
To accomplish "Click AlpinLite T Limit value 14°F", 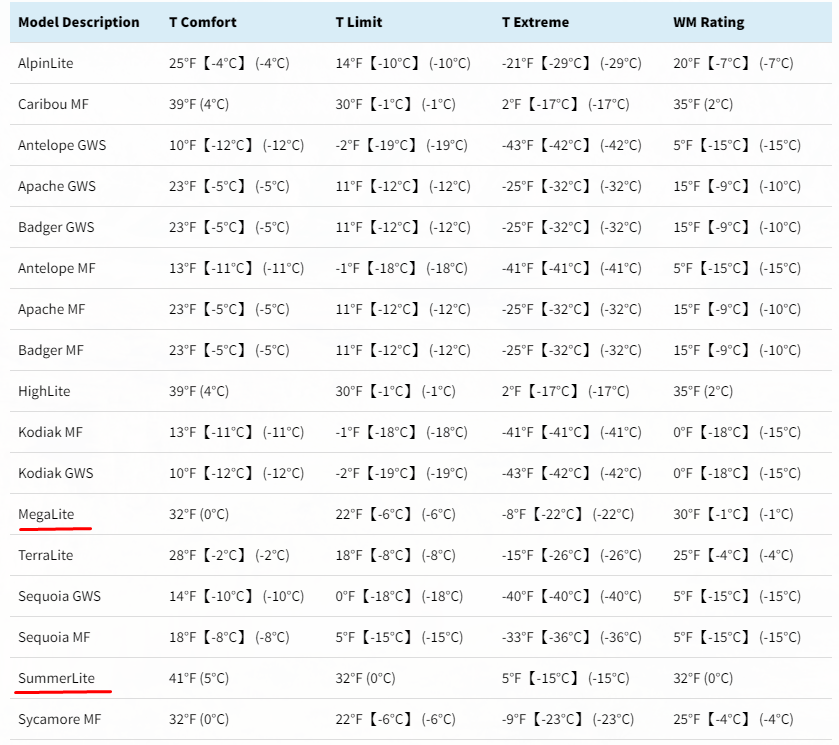I will point(349,63).
